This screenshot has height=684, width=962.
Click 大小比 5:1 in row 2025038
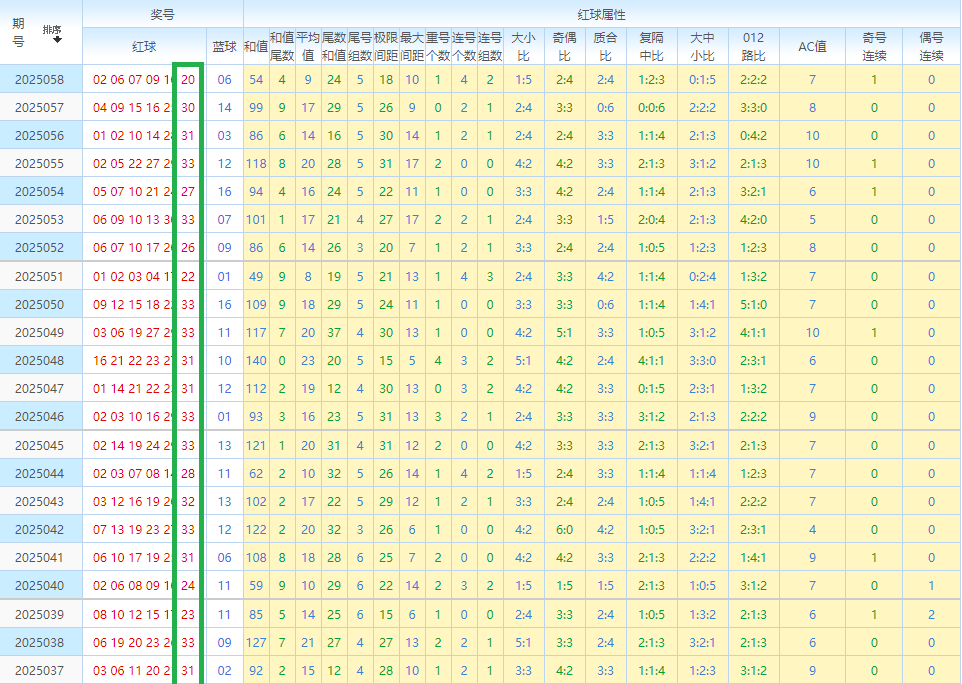523,642
